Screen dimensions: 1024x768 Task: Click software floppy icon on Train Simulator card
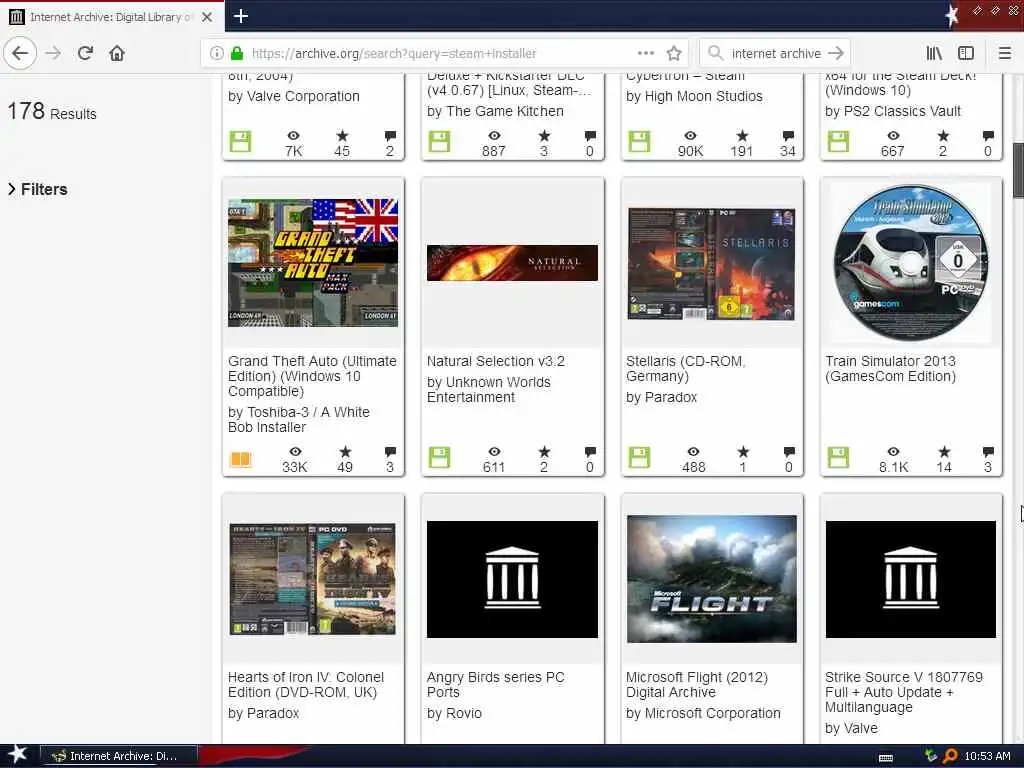pyautogui.click(x=838, y=457)
